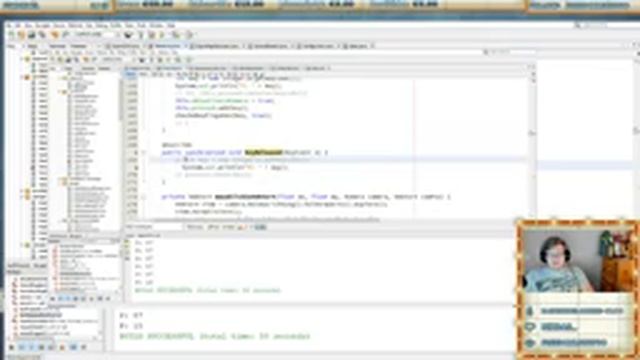
Task: Collapse the code fold at the keyReleased method
Action: tap(144, 153)
